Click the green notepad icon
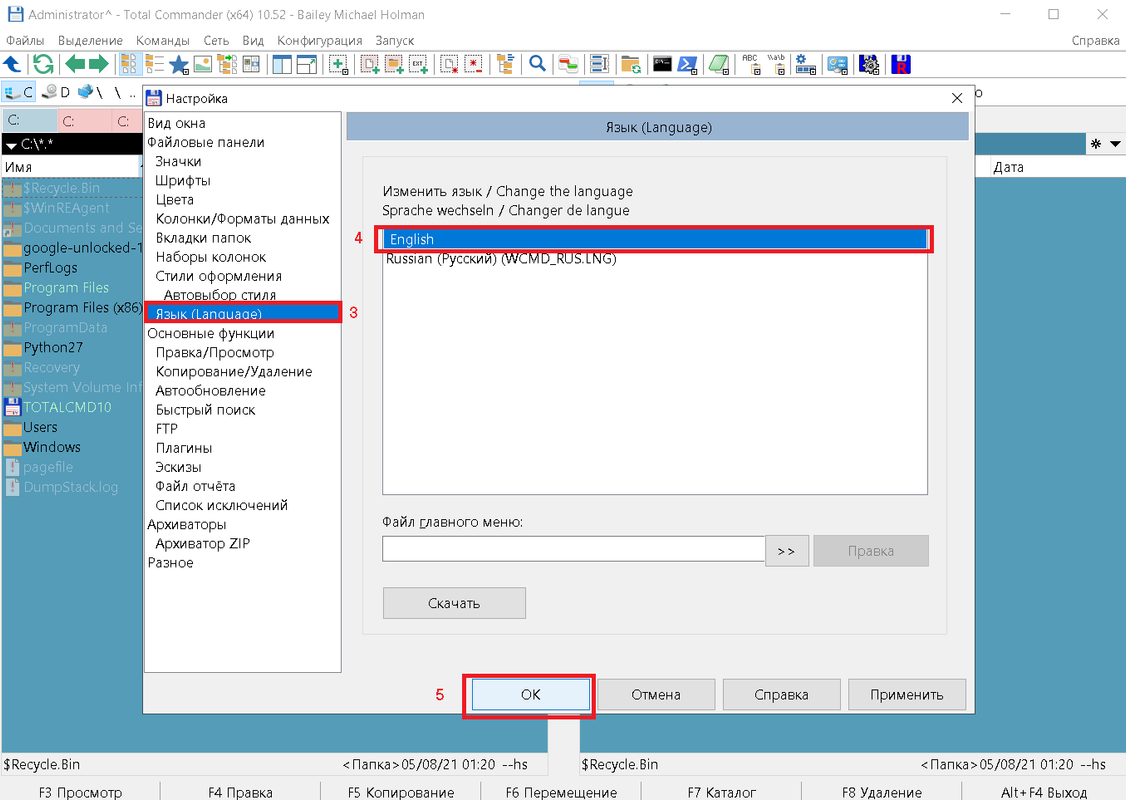 718,65
